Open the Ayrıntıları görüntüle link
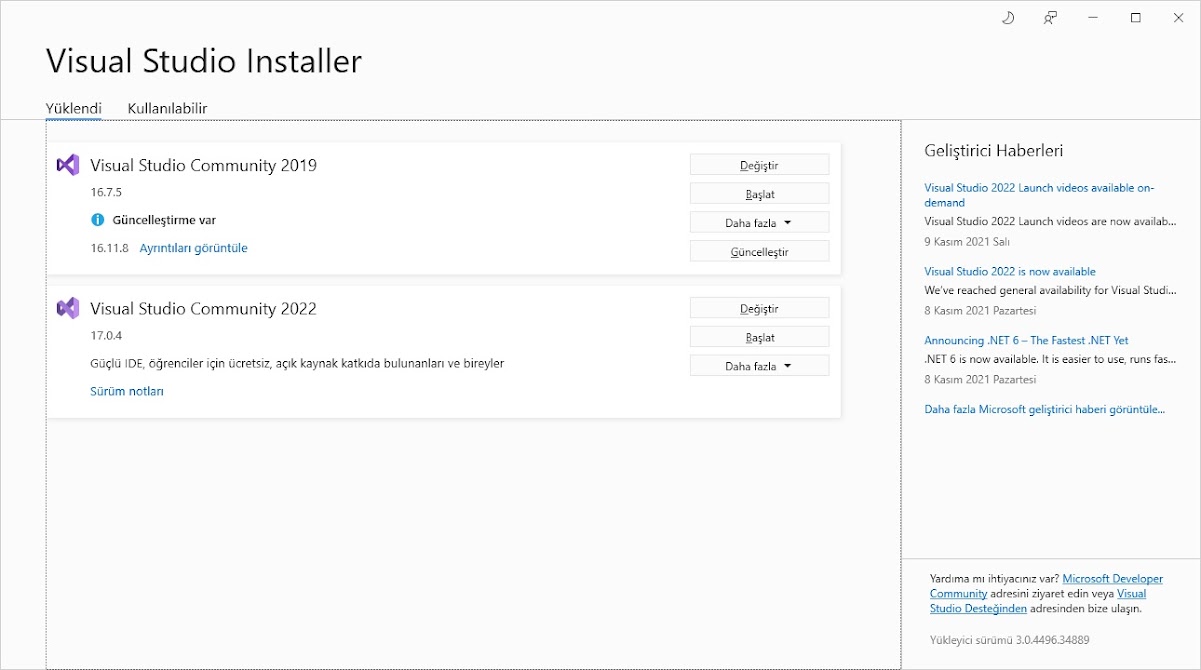Screen dimensions: 1201x670 193,248
